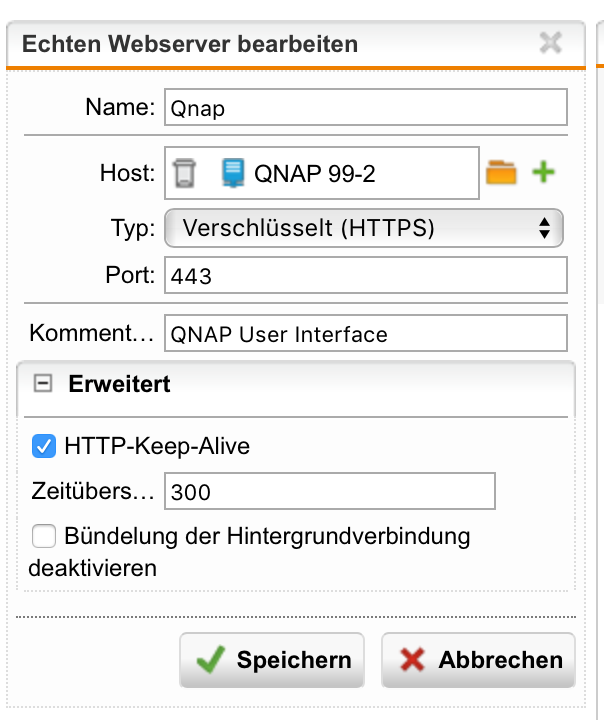Select the QNAP 99-2 host name text
Viewport: 604px width, 720px height.
pyautogui.click(x=315, y=174)
